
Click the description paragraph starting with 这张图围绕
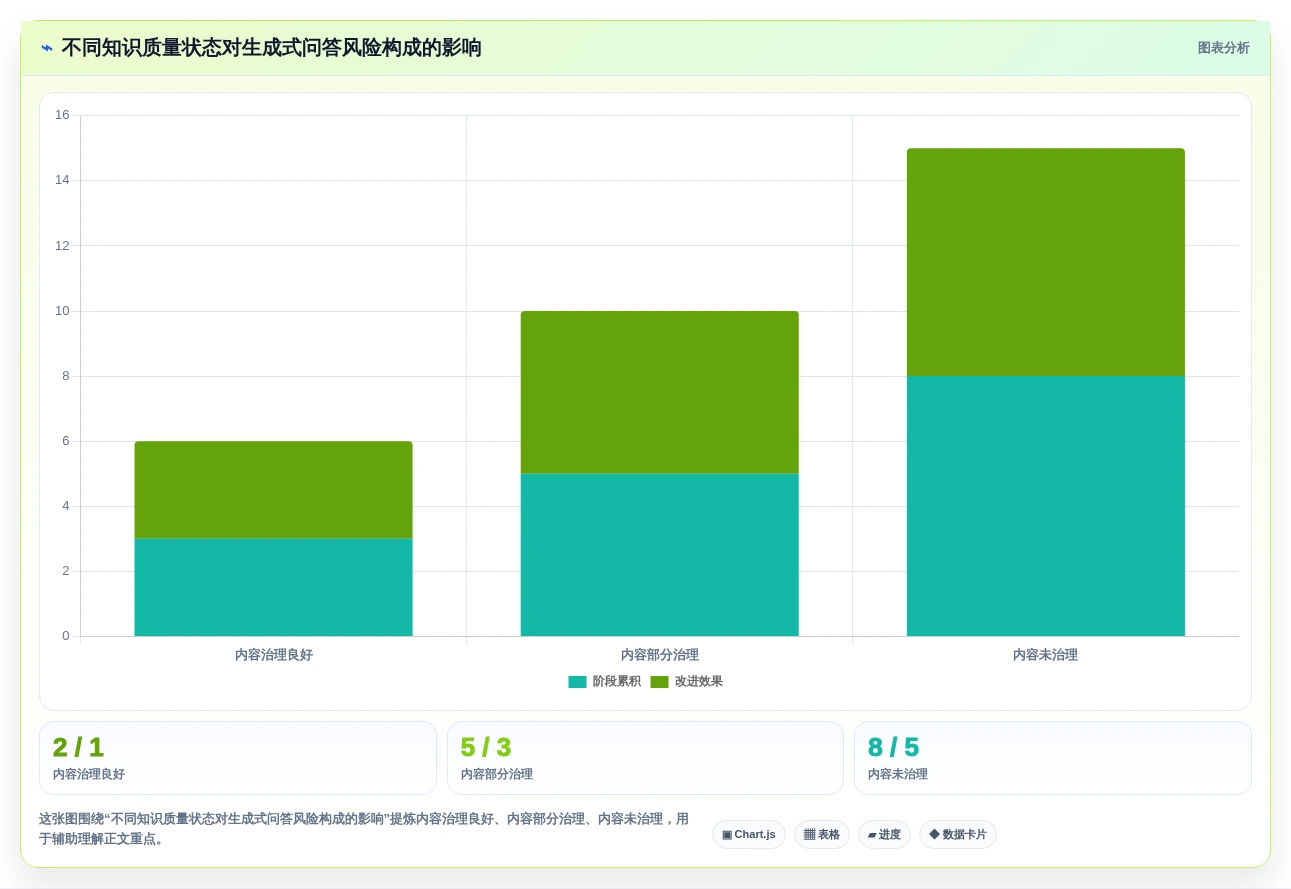point(364,829)
